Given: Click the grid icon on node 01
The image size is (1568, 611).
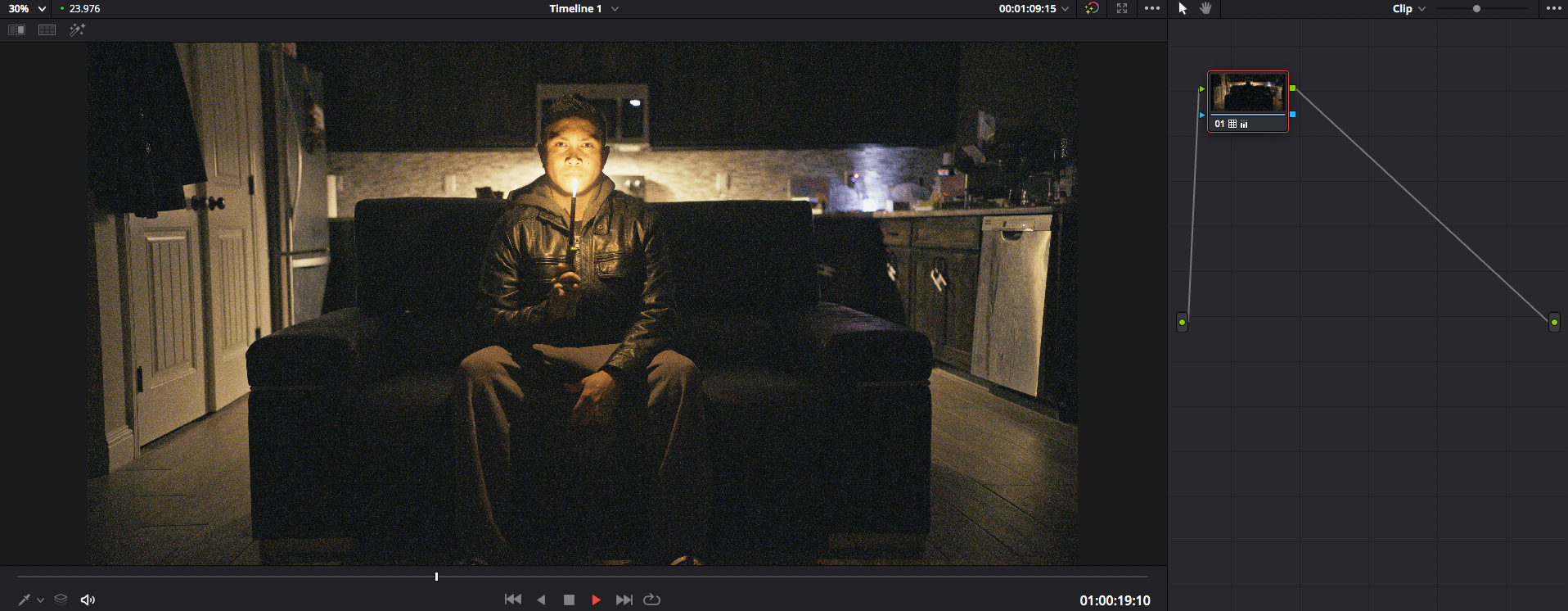Looking at the screenshot, I should pyautogui.click(x=1232, y=124).
